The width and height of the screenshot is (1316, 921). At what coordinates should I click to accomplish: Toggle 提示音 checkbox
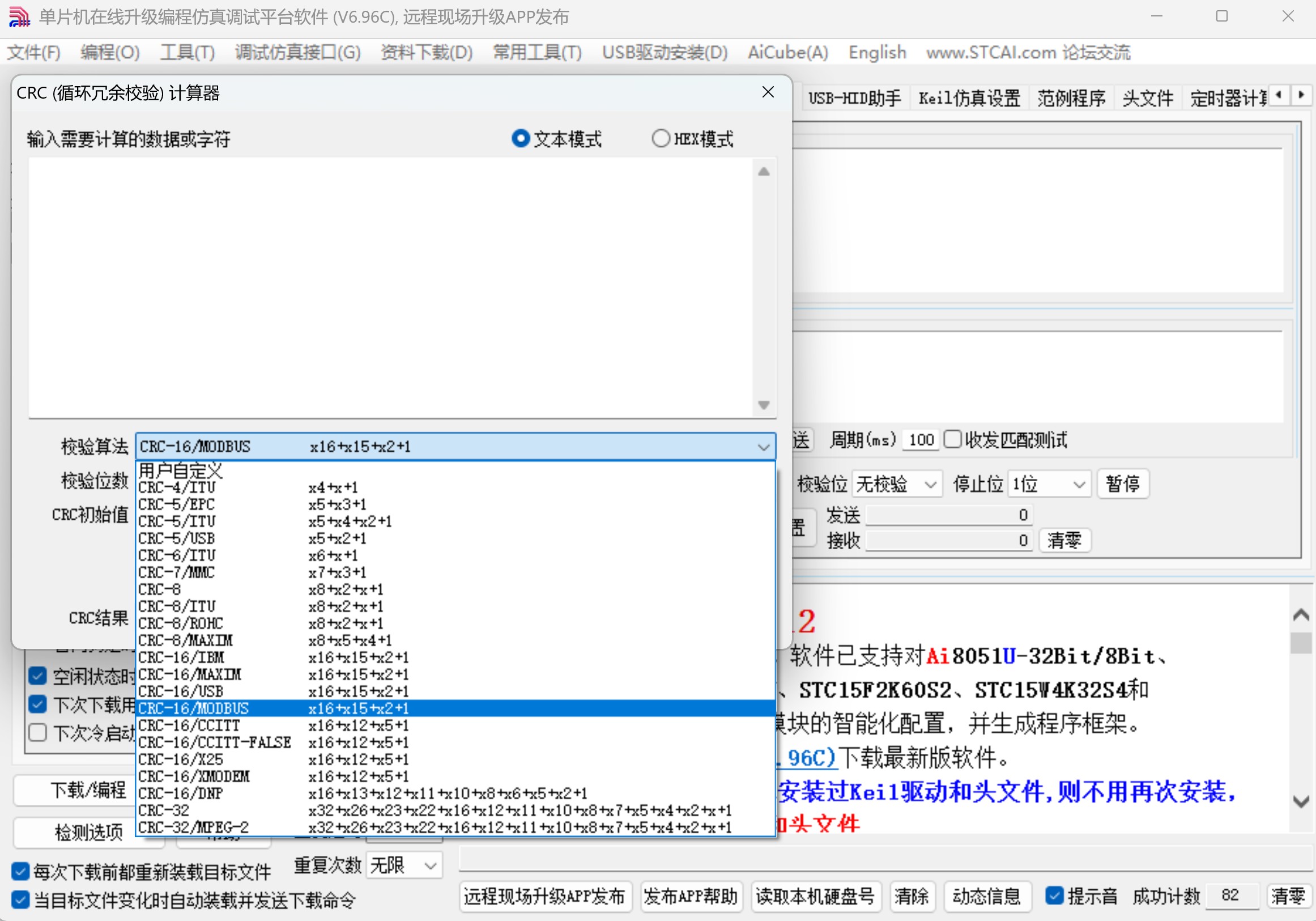(x=1054, y=895)
